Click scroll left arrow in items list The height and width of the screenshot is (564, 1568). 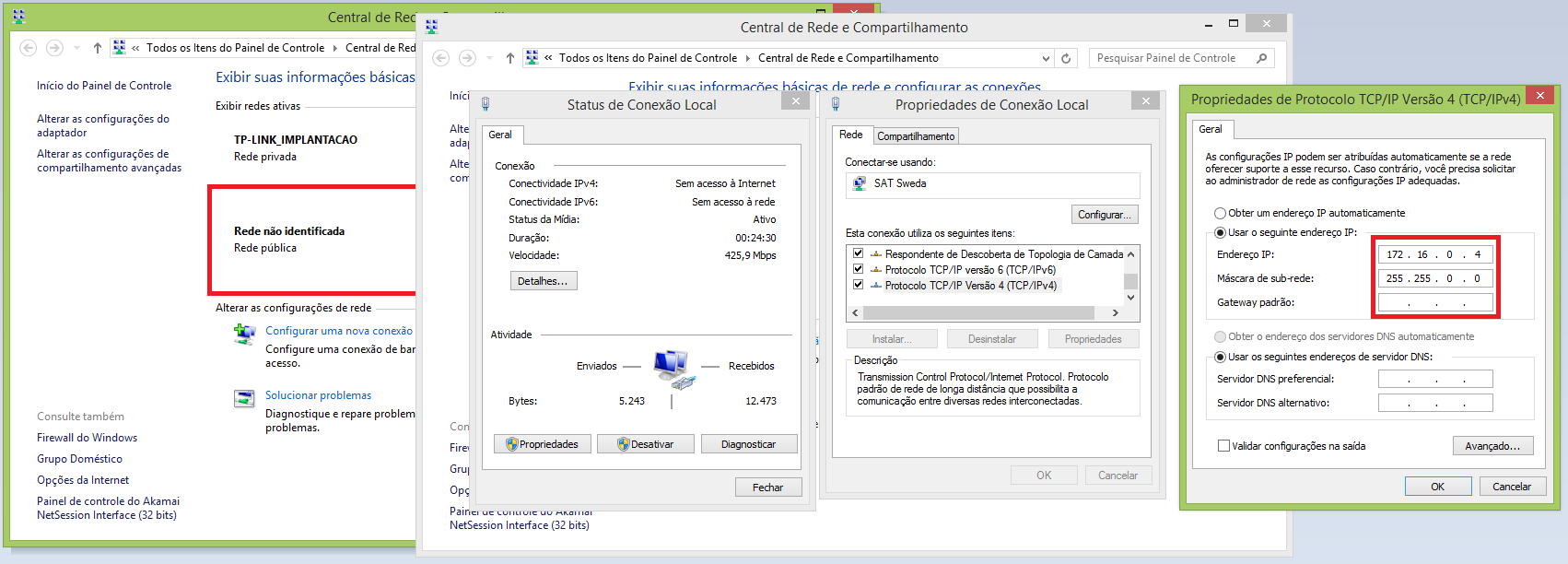point(856,312)
